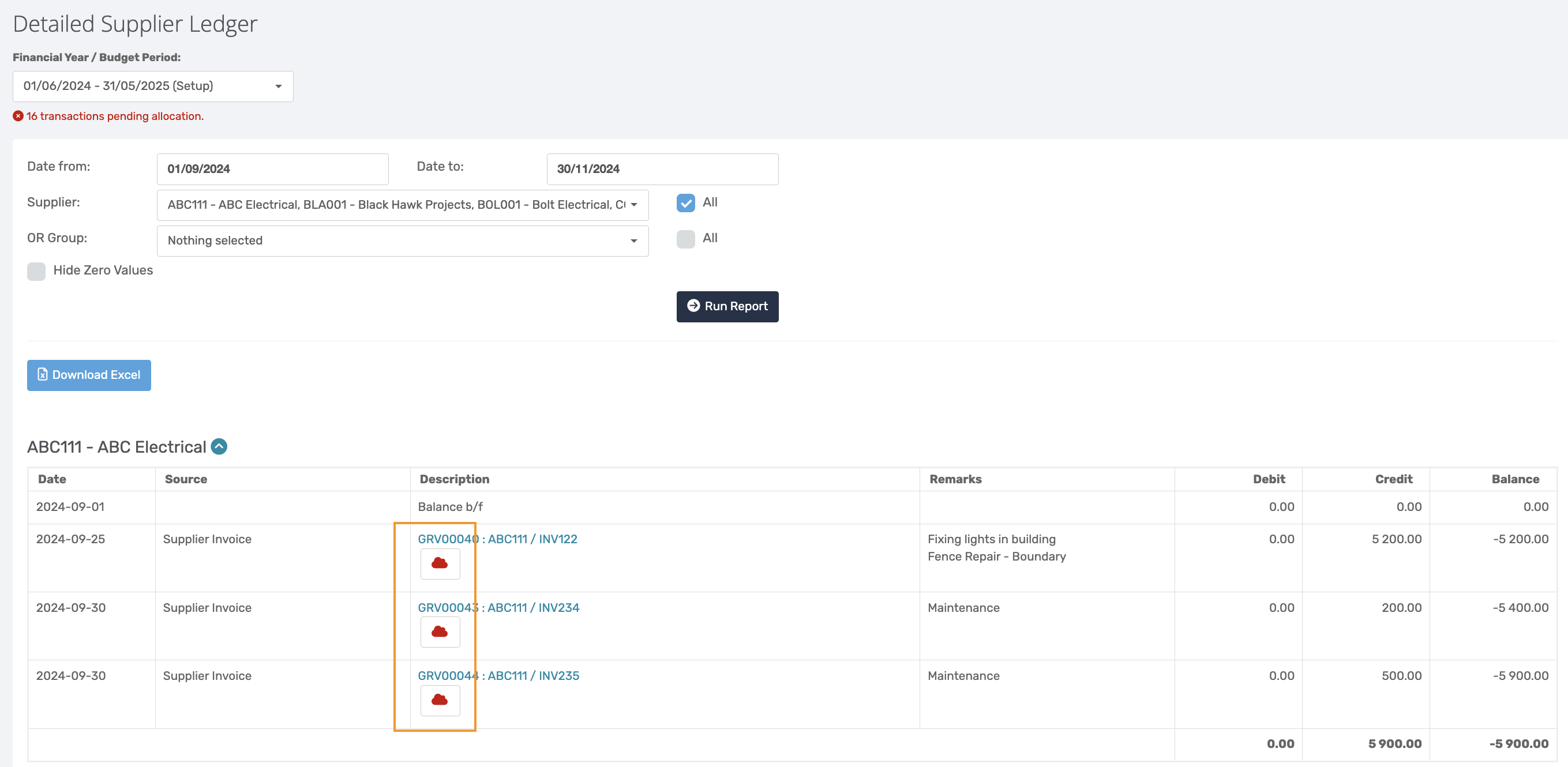Click cloud icon under GRV00043 invoice
The image size is (1568, 767).
point(440,632)
